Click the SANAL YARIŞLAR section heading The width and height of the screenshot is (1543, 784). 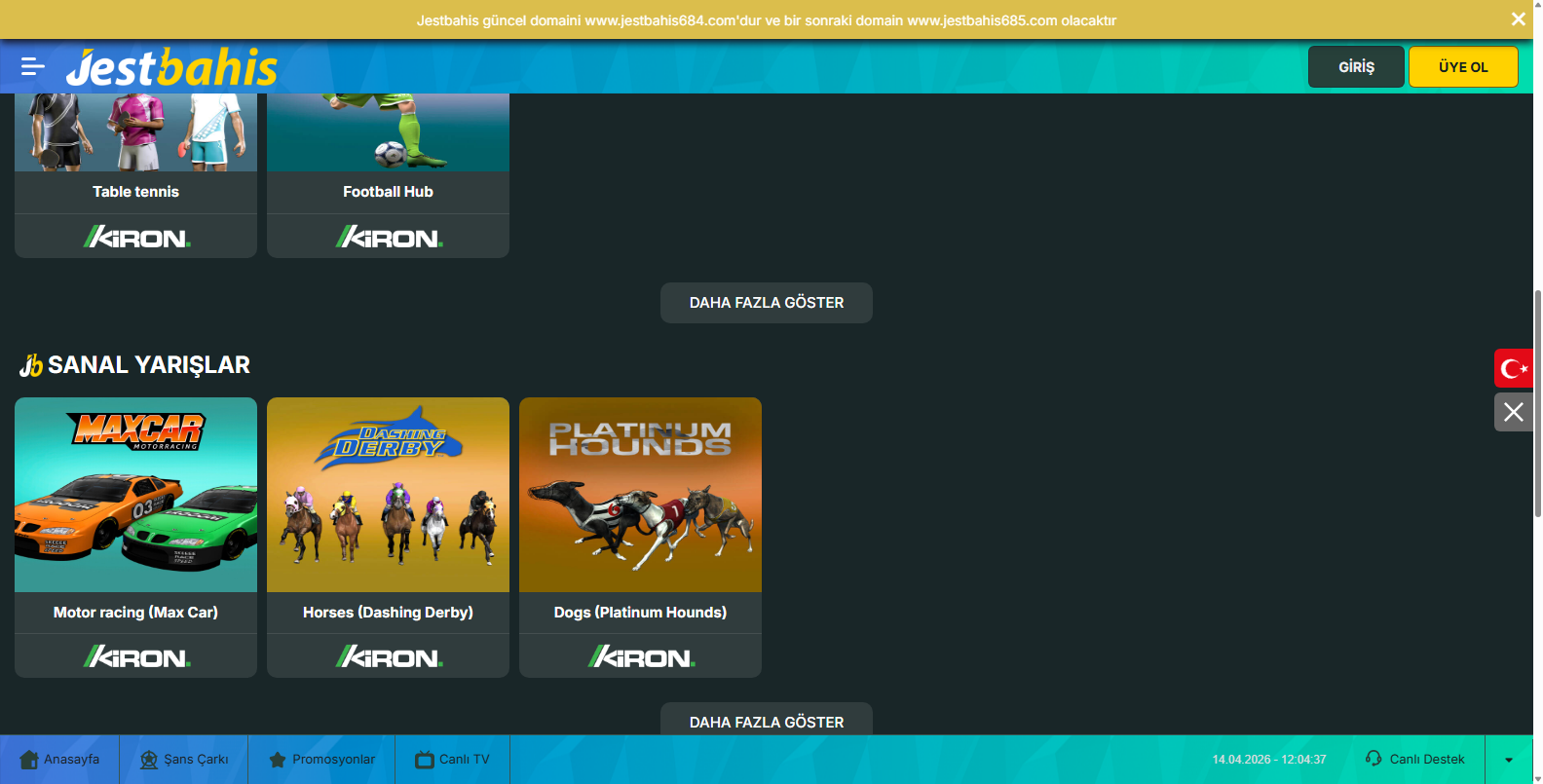click(x=149, y=365)
